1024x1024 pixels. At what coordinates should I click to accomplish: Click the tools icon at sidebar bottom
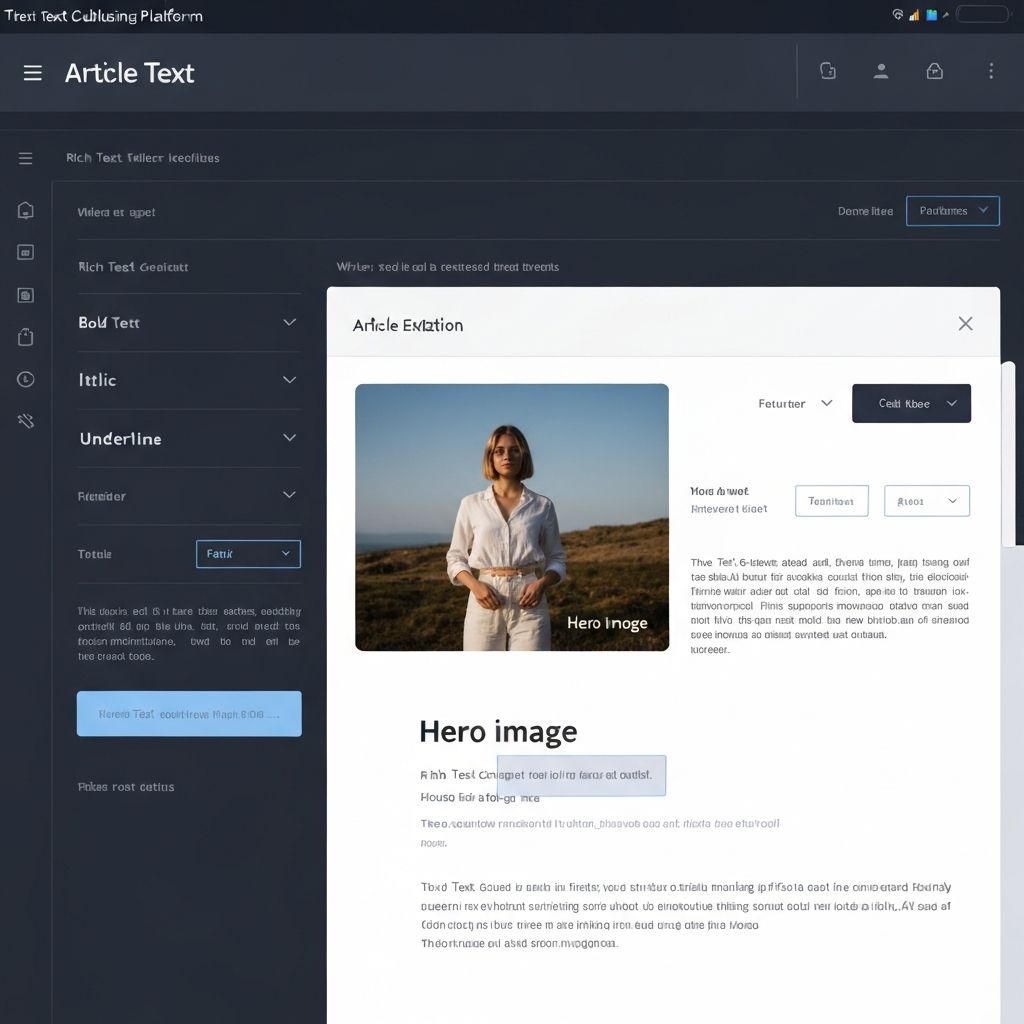(26, 421)
